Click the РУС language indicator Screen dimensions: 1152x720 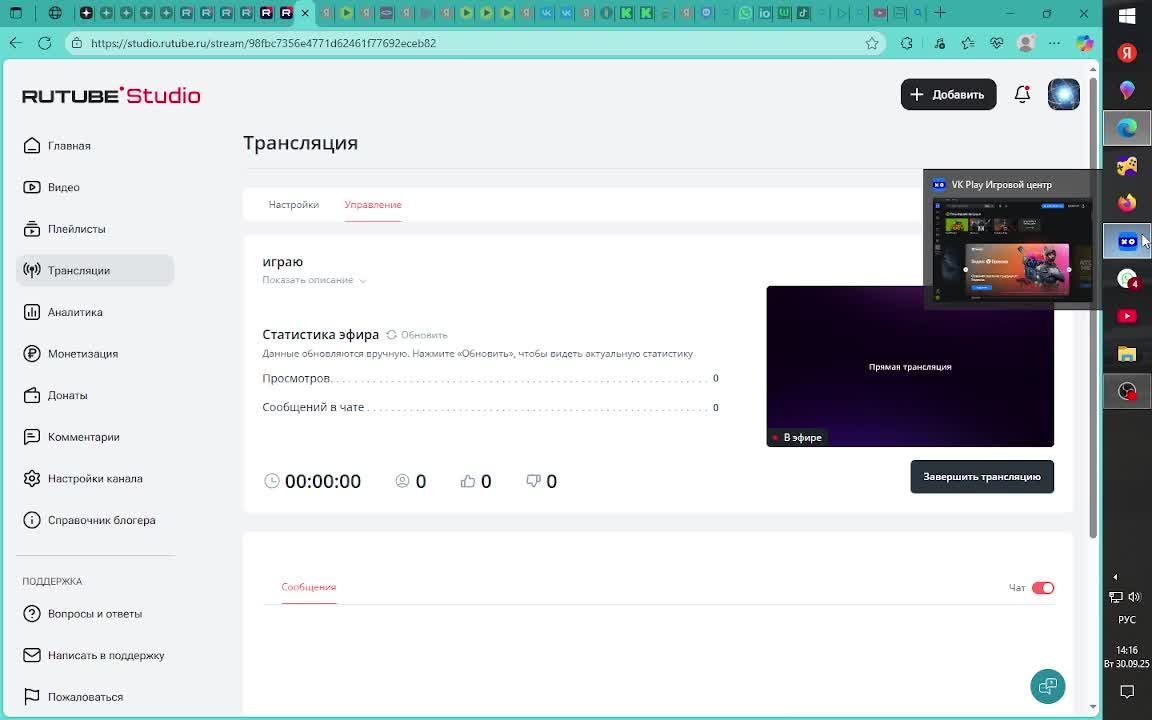click(x=1127, y=619)
